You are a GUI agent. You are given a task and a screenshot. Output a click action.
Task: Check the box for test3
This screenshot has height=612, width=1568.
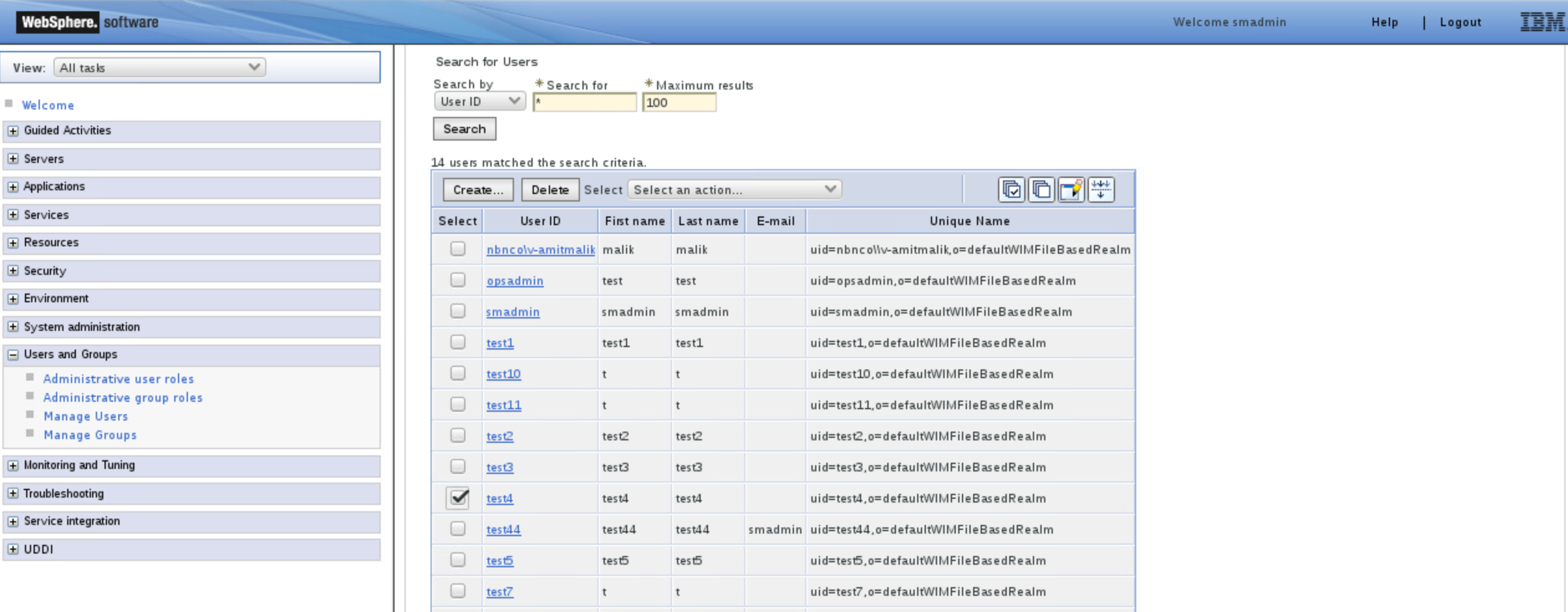[x=458, y=466]
